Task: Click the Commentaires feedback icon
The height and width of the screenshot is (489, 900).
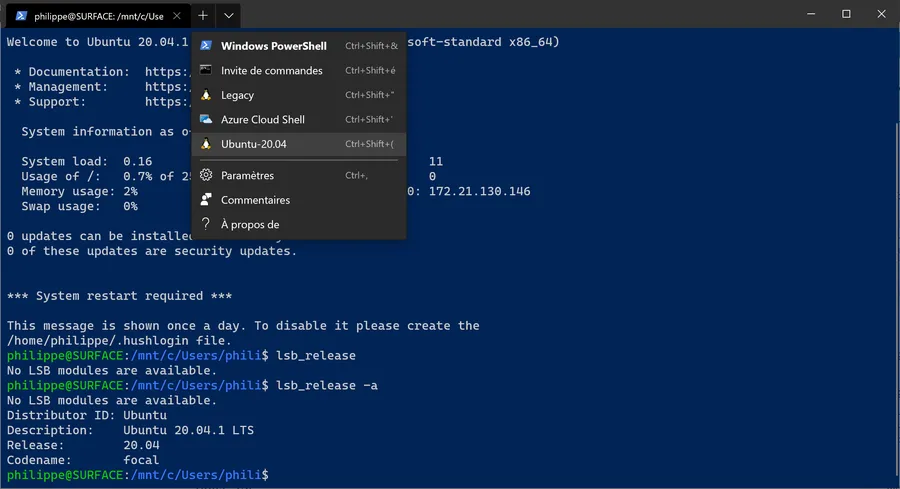Action: [206, 200]
